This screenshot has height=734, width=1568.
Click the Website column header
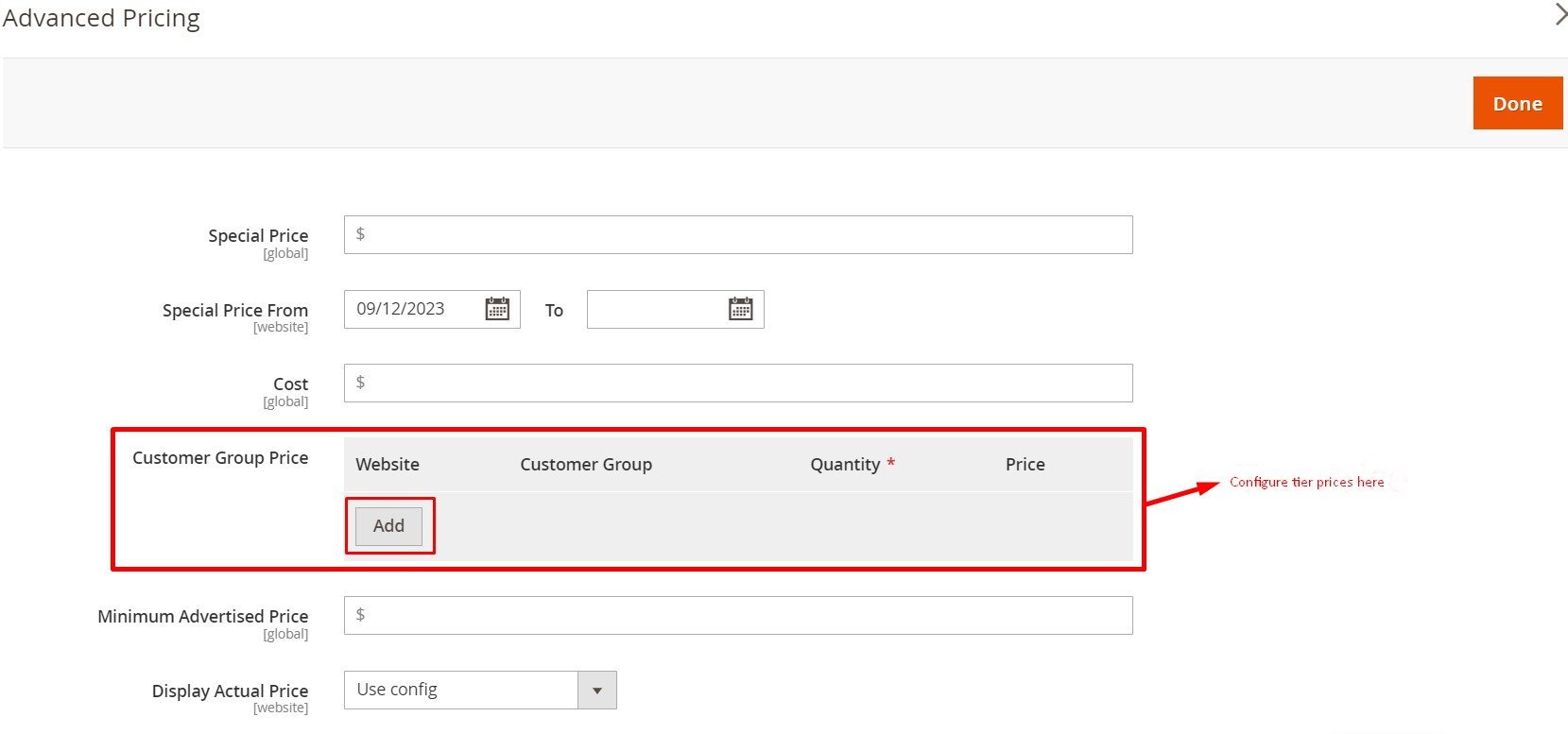[388, 464]
